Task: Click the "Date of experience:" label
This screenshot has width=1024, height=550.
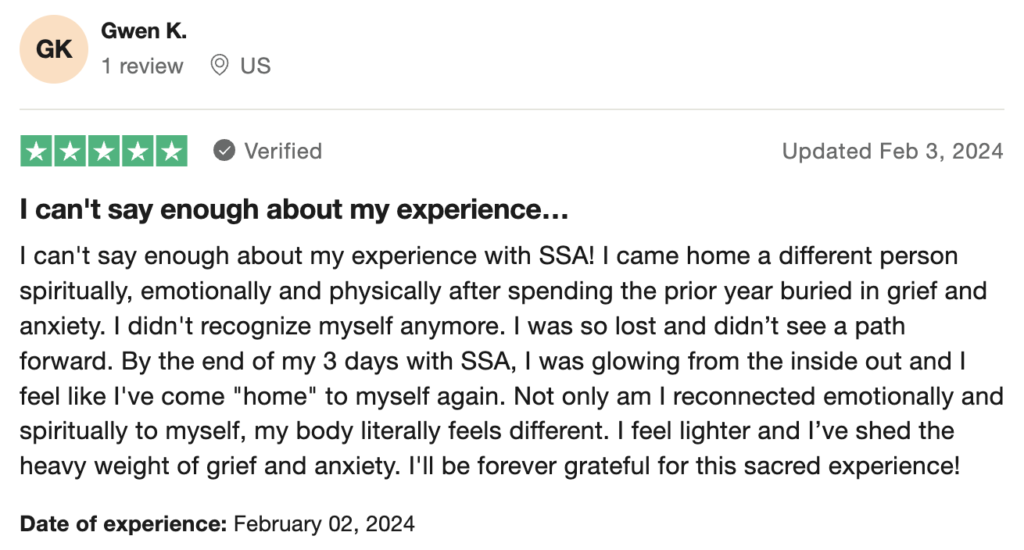Action: click(x=125, y=523)
